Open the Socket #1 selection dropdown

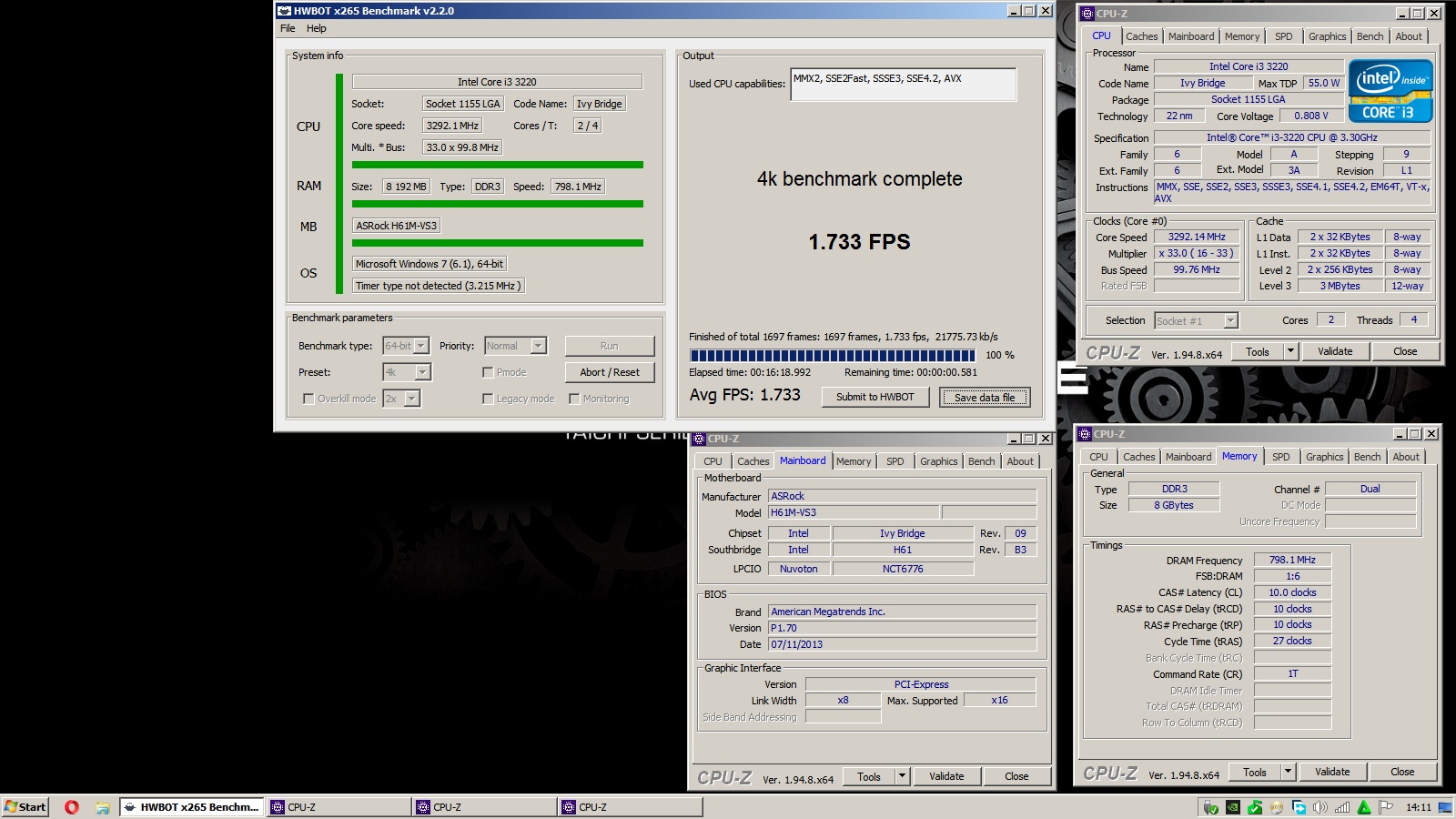click(x=1197, y=320)
